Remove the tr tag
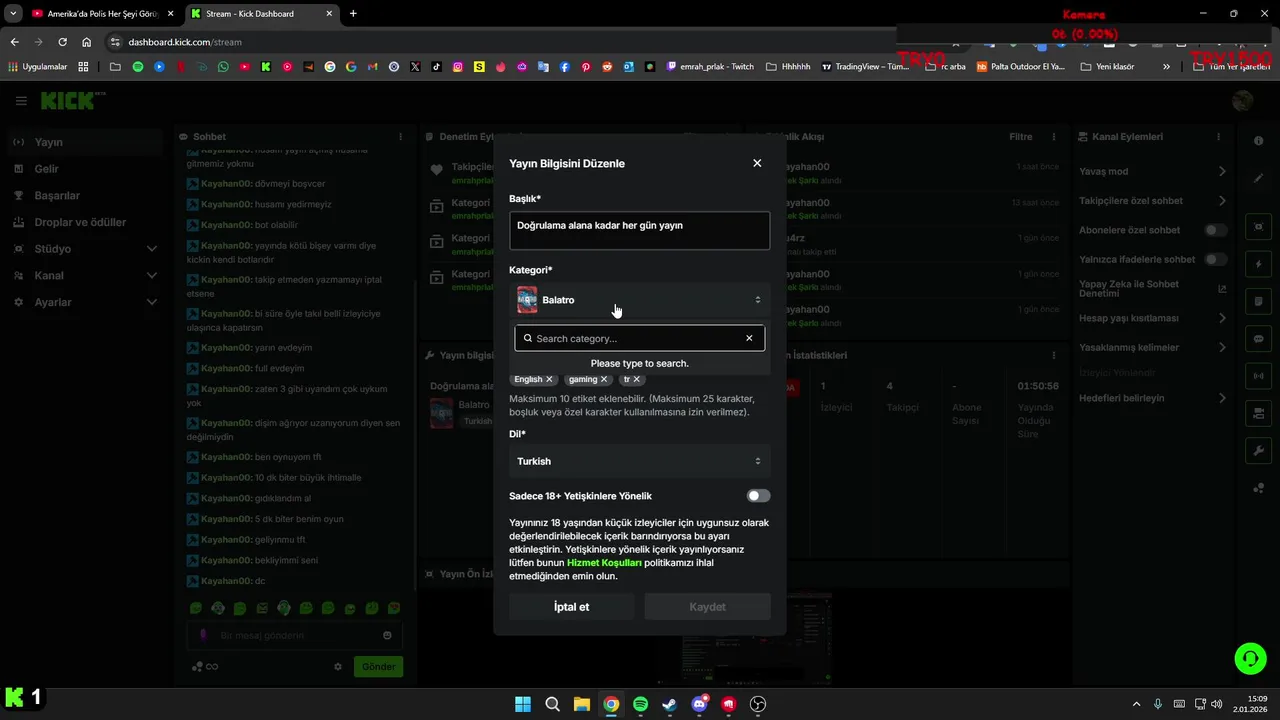The width and height of the screenshot is (1280, 720). point(636,379)
